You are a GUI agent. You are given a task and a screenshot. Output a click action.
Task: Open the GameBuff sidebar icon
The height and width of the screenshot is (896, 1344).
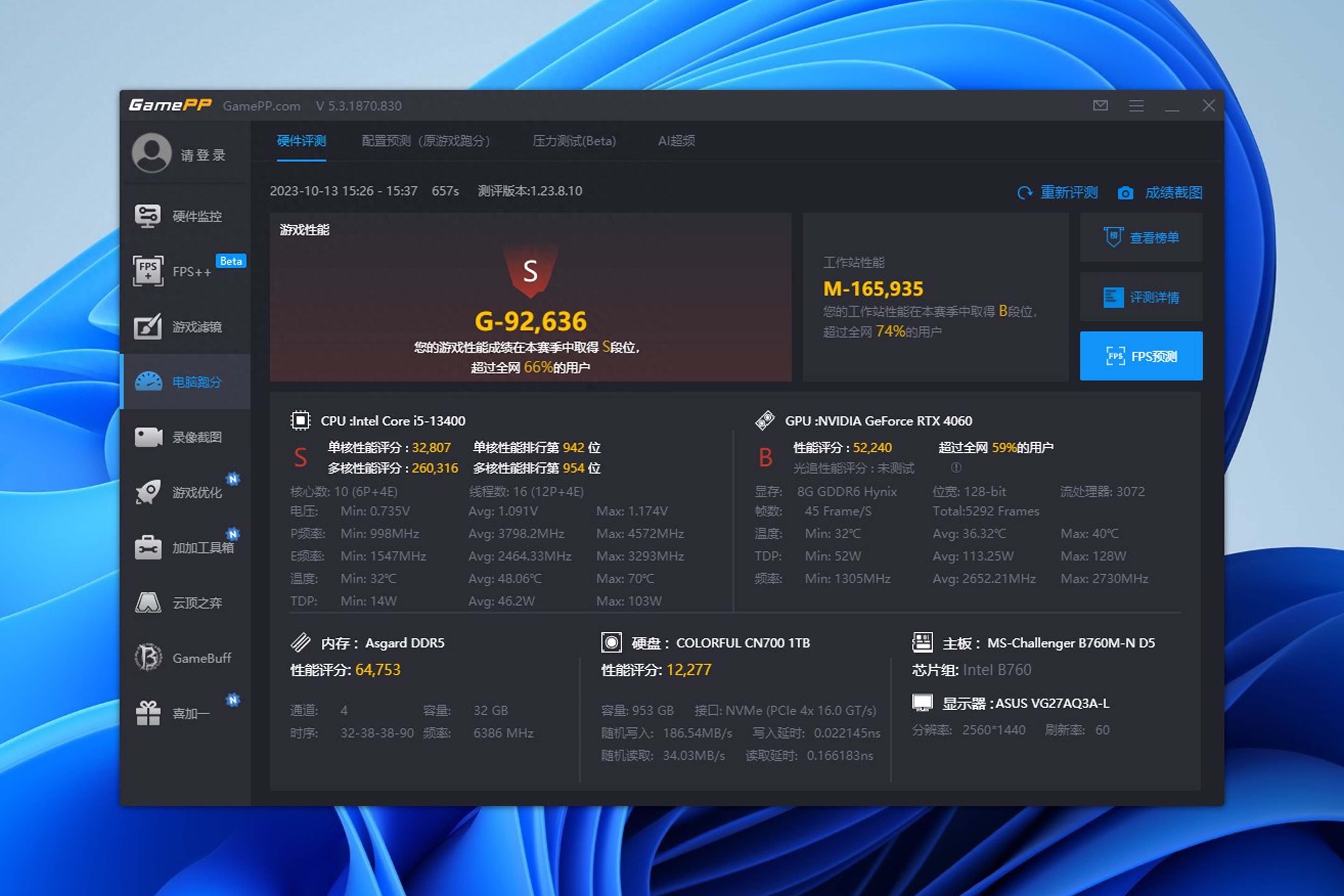148,657
